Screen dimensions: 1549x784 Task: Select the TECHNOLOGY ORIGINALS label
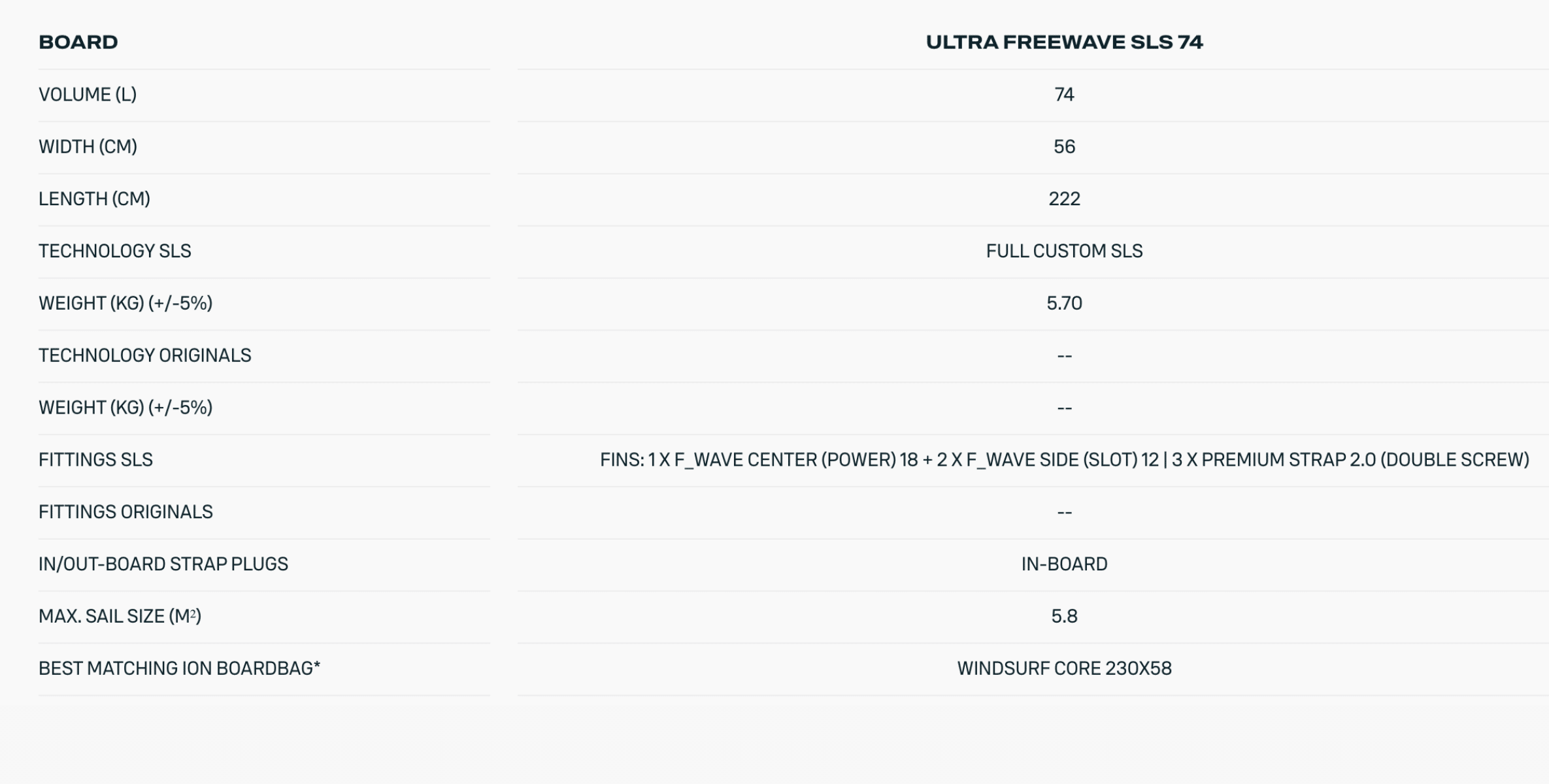tap(144, 356)
